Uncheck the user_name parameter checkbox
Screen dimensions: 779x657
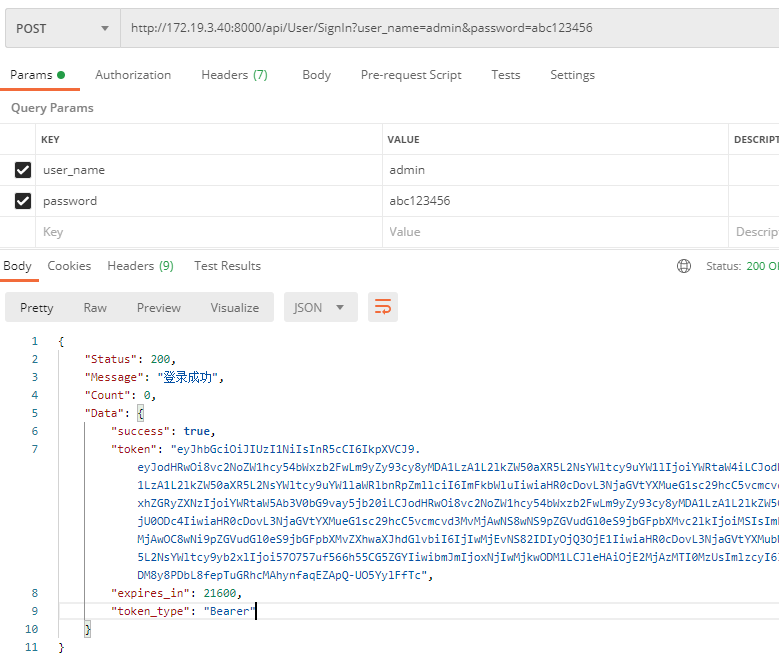tap(23, 170)
